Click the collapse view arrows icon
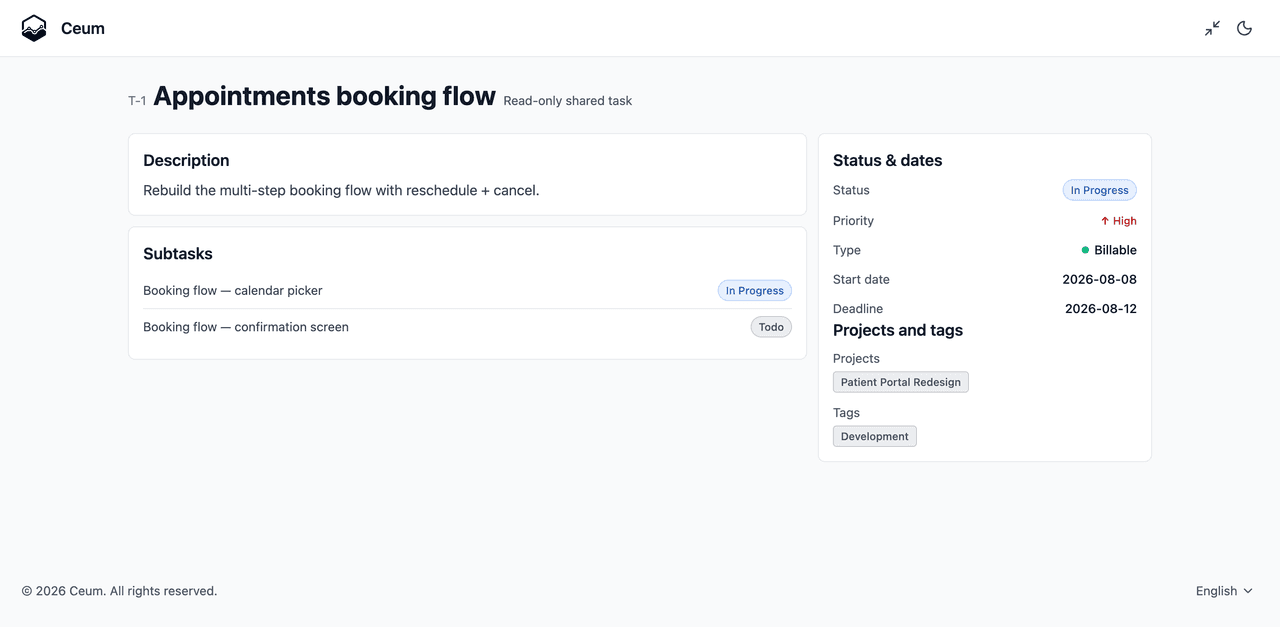 (x=1212, y=28)
